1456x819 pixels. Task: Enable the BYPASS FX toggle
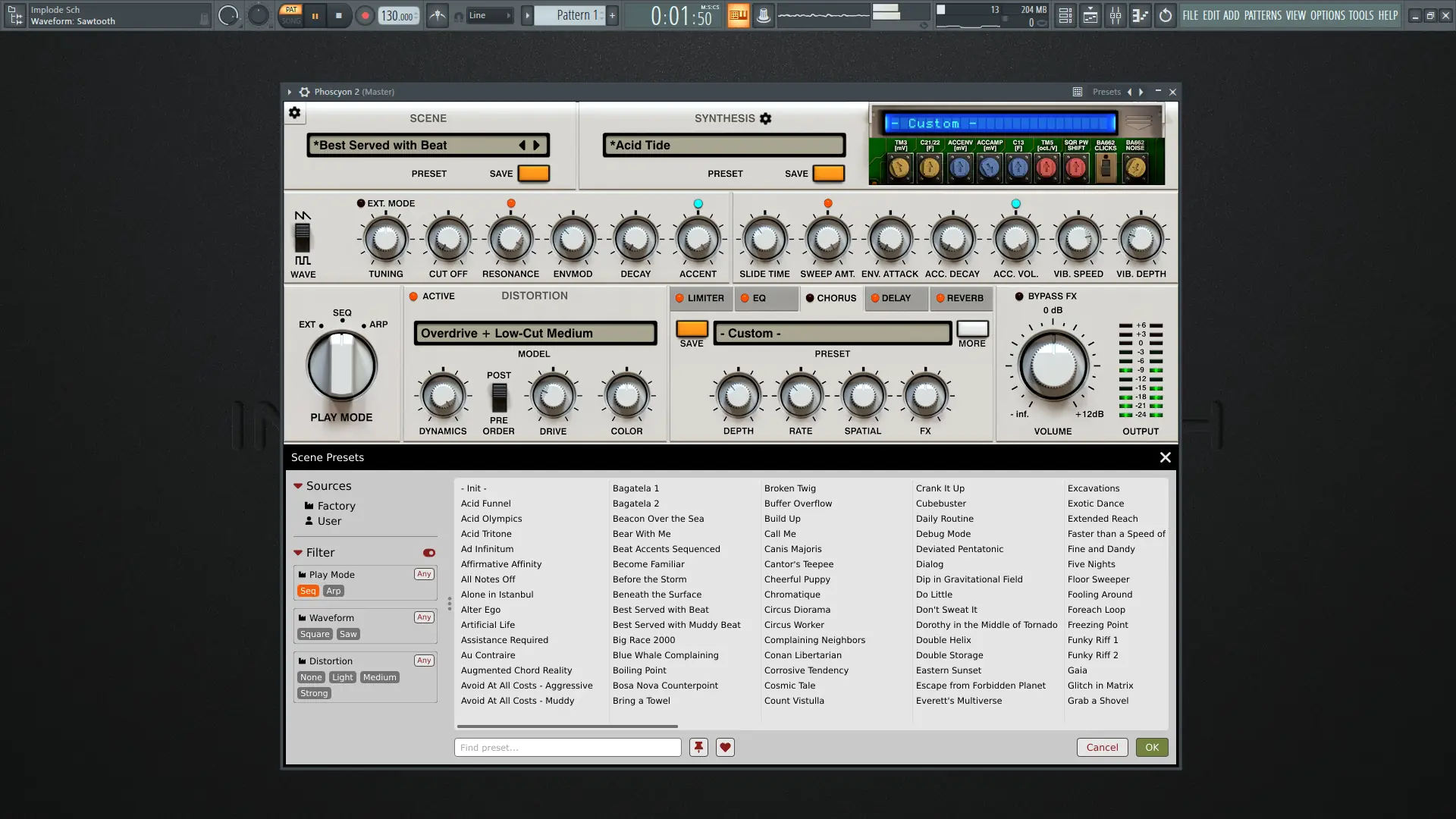[1019, 297]
